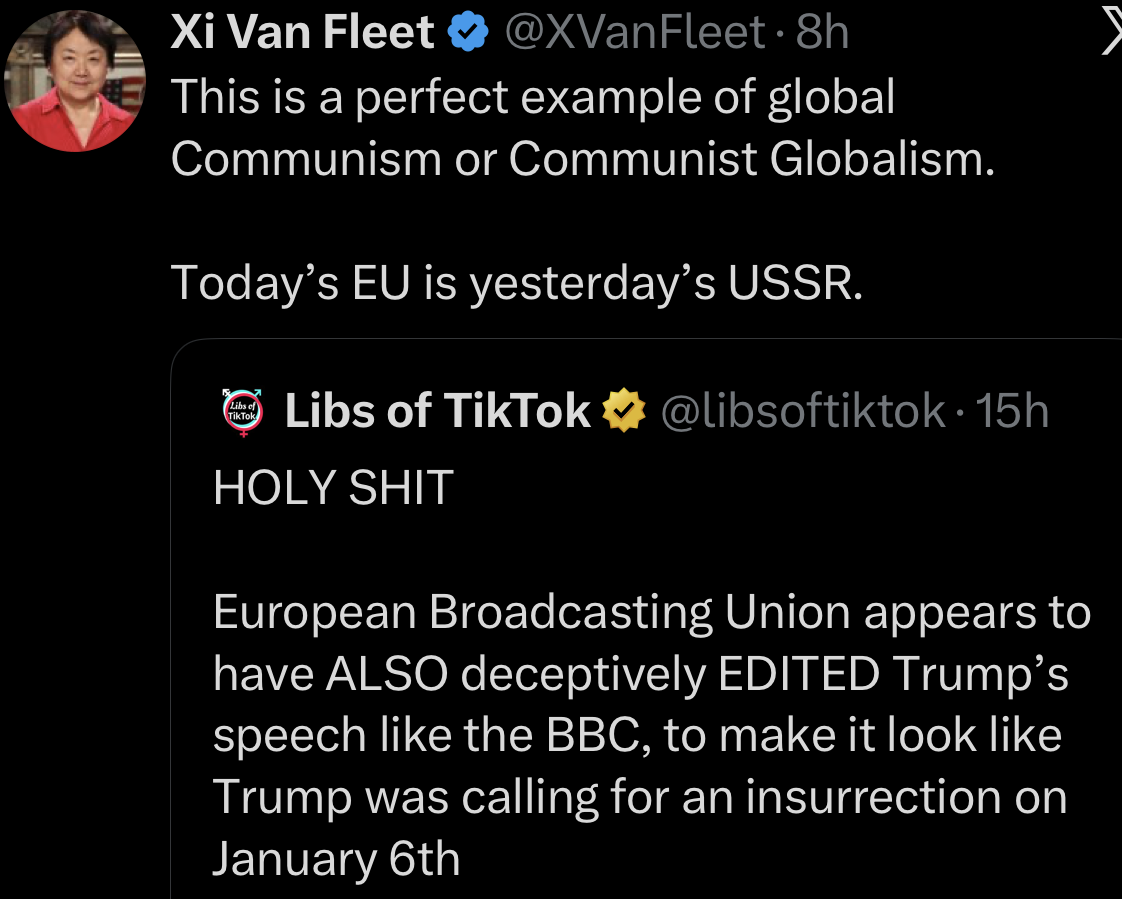Click the "Today's EU is yesterday's USSR." line
This screenshot has width=1122, height=899.
coord(516,283)
